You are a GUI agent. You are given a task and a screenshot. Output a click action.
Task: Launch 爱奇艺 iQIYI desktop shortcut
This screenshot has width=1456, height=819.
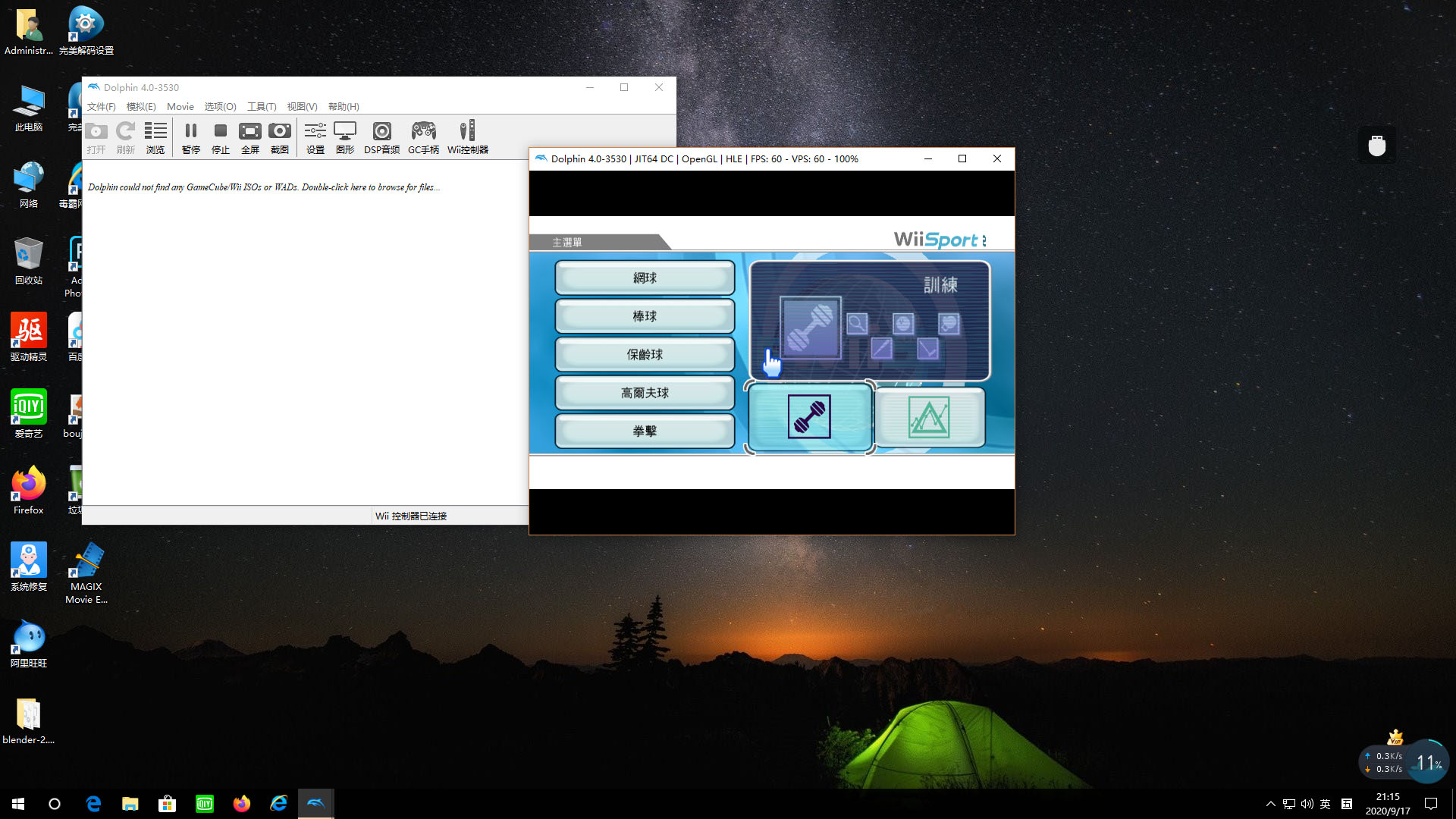(29, 415)
